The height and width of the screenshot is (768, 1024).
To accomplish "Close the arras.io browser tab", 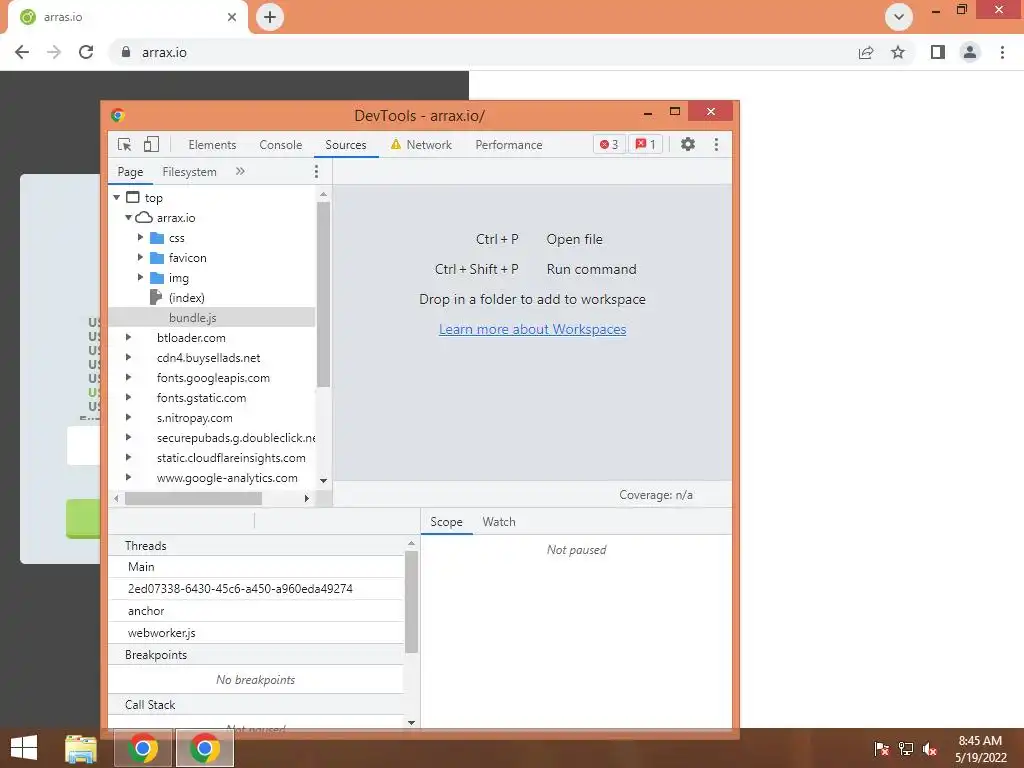I will [x=232, y=17].
